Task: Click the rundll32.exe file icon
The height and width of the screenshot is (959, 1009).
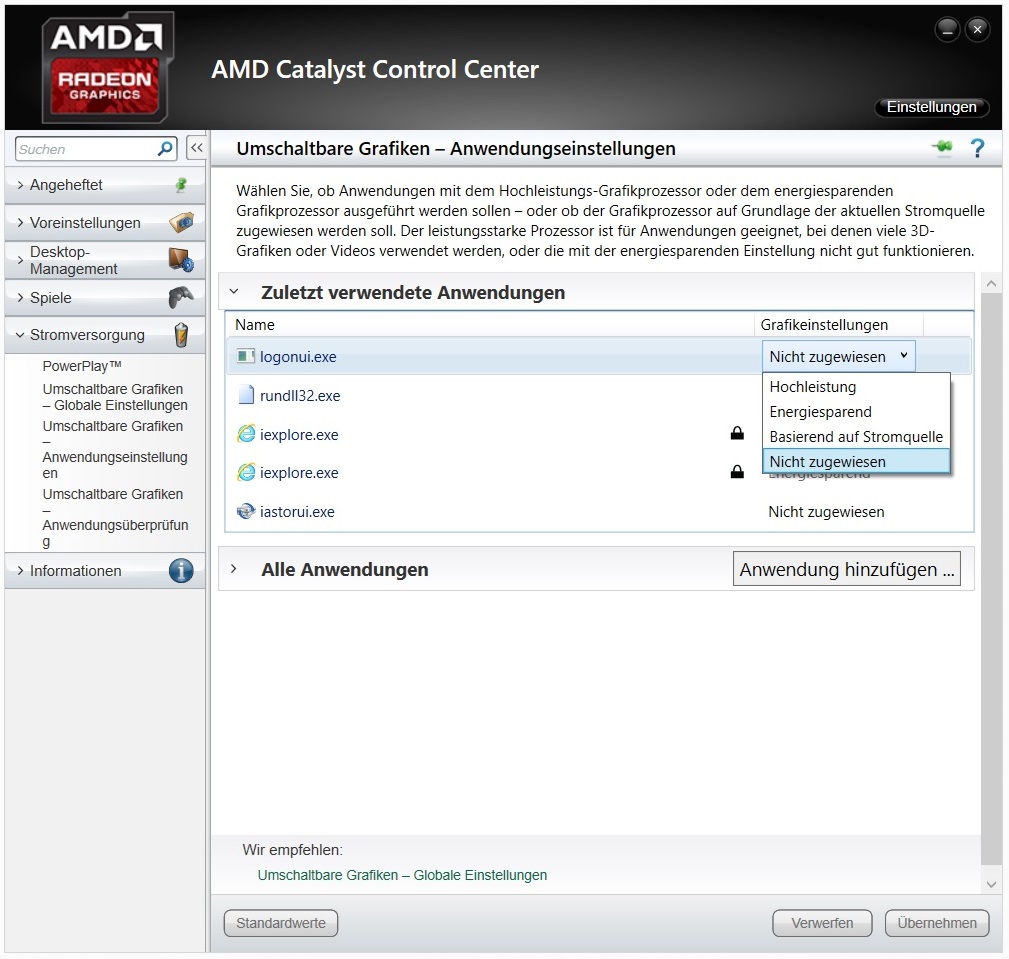Action: 246,395
